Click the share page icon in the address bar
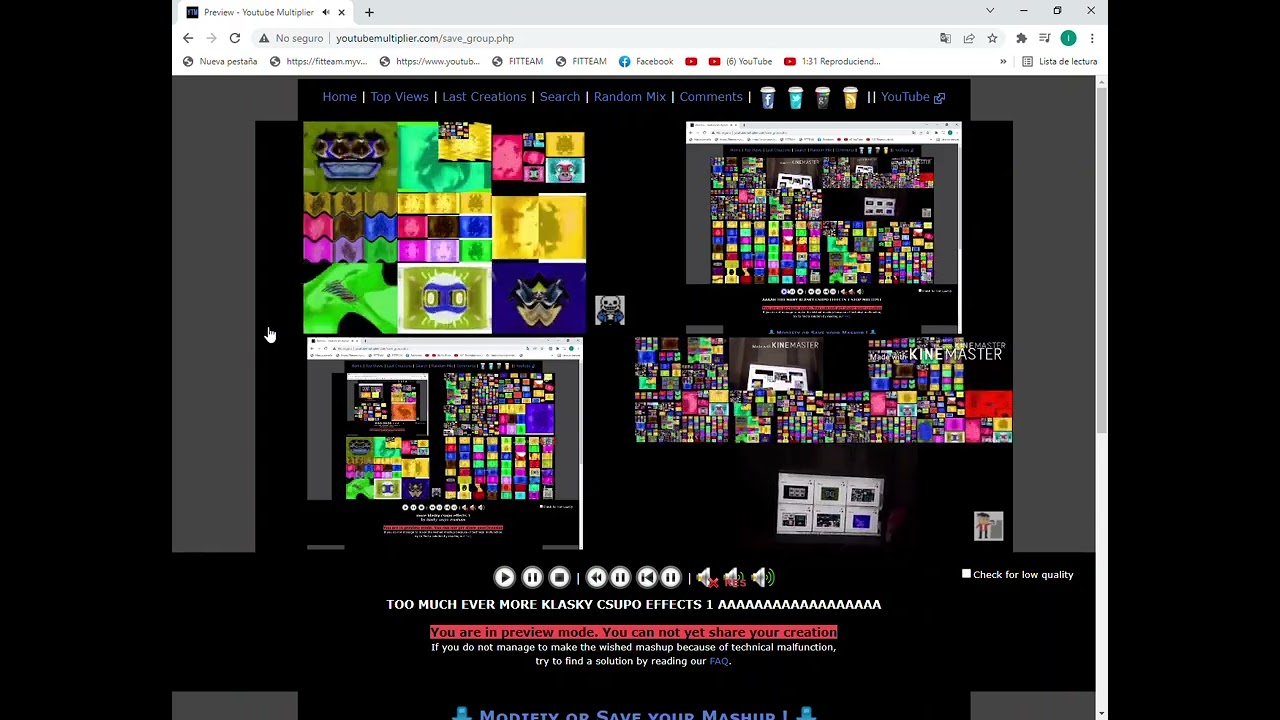This screenshot has width=1280, height=720. point(969,38)
